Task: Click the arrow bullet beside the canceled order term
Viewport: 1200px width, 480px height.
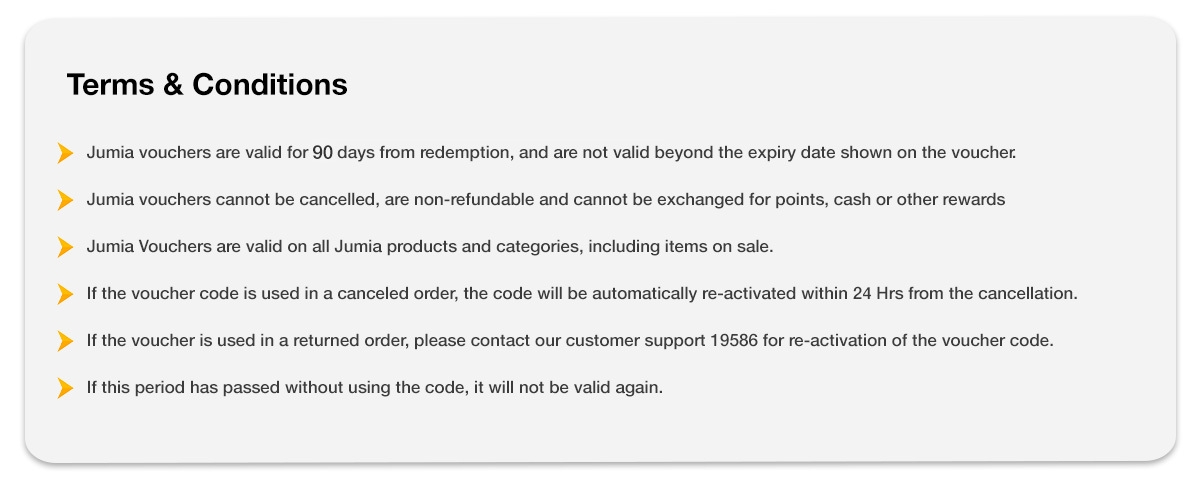Action: point(65,294)
